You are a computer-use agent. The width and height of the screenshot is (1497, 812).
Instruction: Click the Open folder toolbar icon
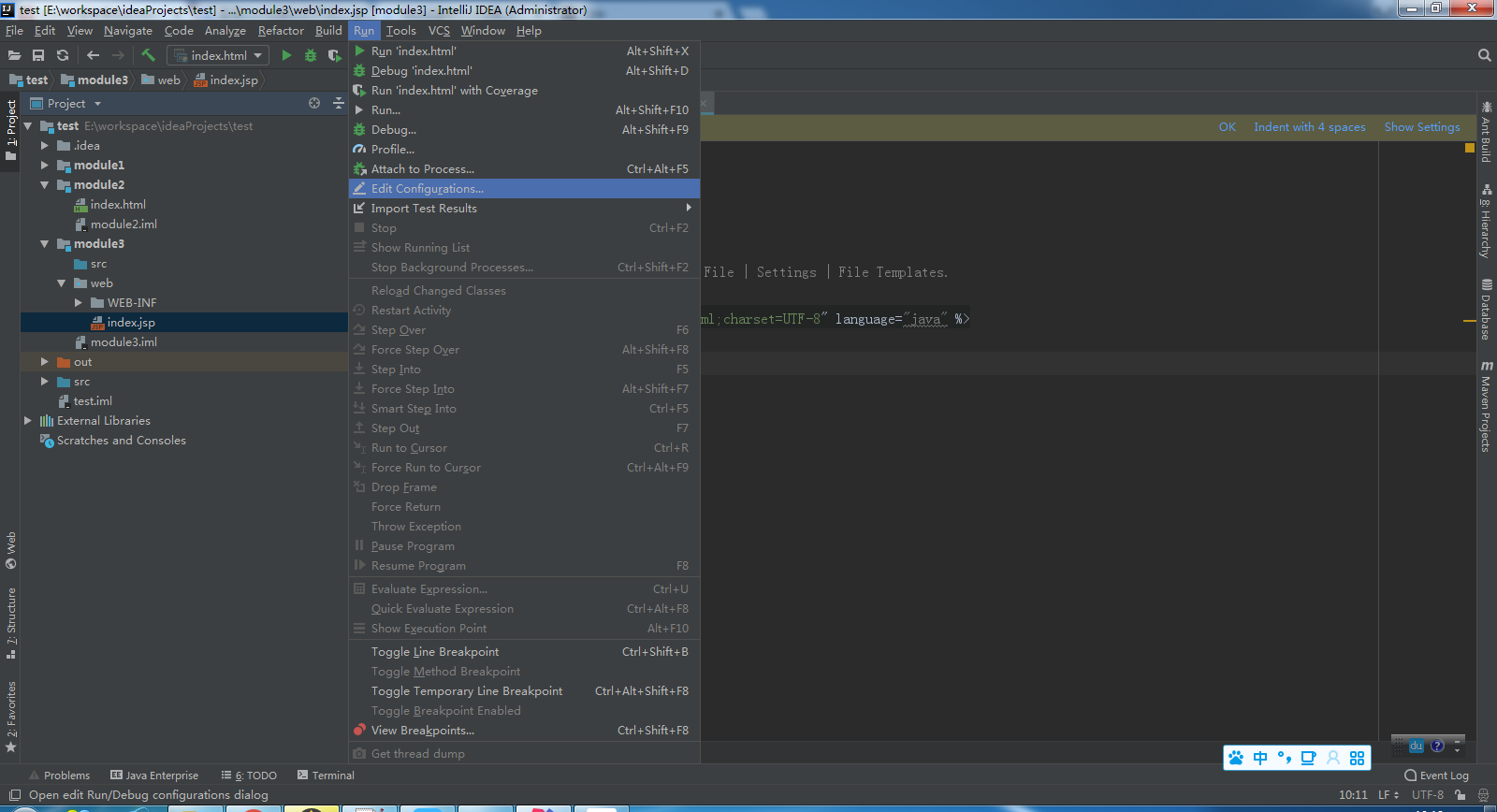pyautogui.click(x=14, y=55)
